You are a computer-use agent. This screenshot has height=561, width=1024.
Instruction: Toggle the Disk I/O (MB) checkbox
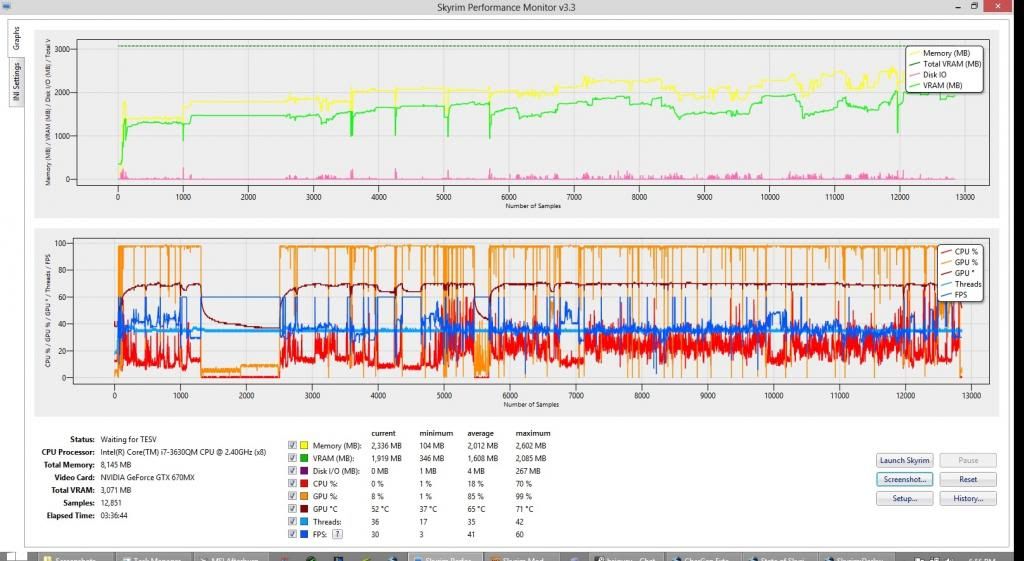point(293,471)
